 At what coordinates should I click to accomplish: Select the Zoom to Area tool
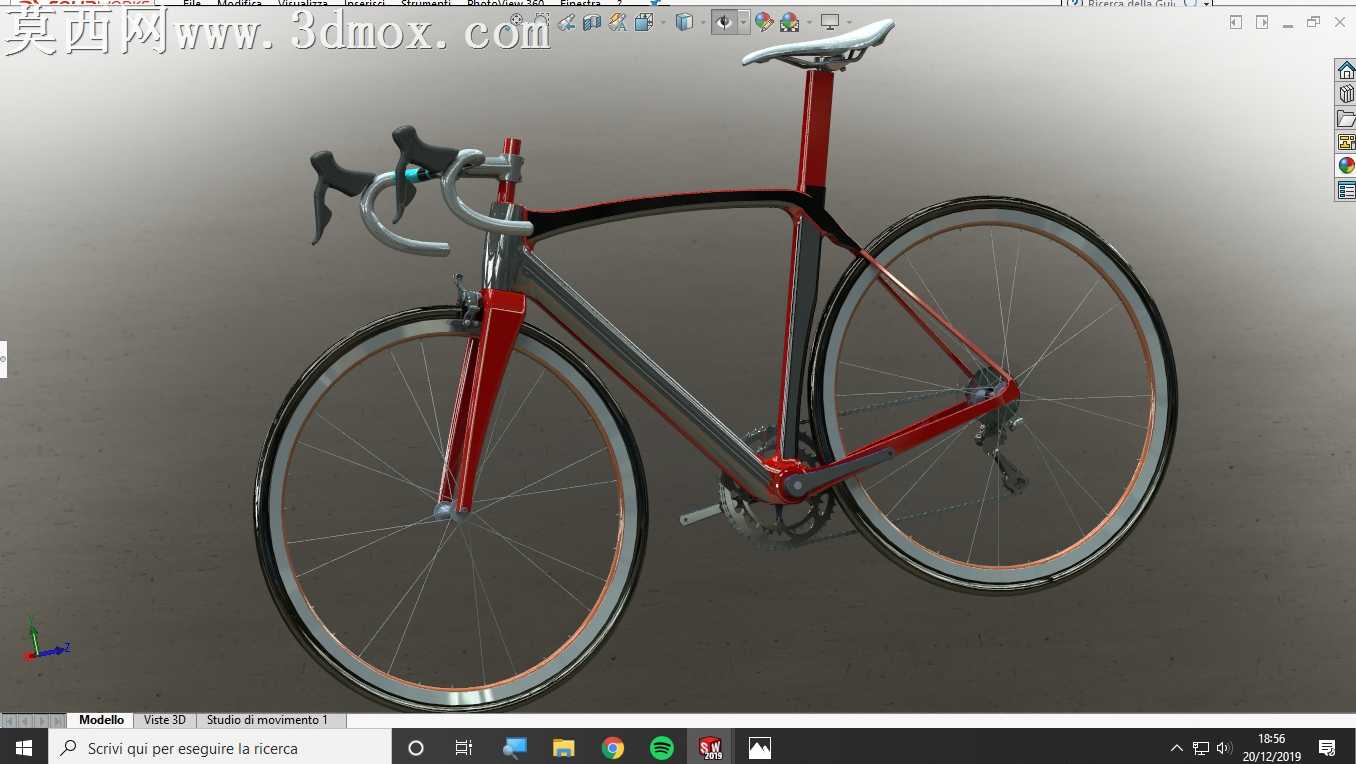pyautogui.click(x=541, y=21)
